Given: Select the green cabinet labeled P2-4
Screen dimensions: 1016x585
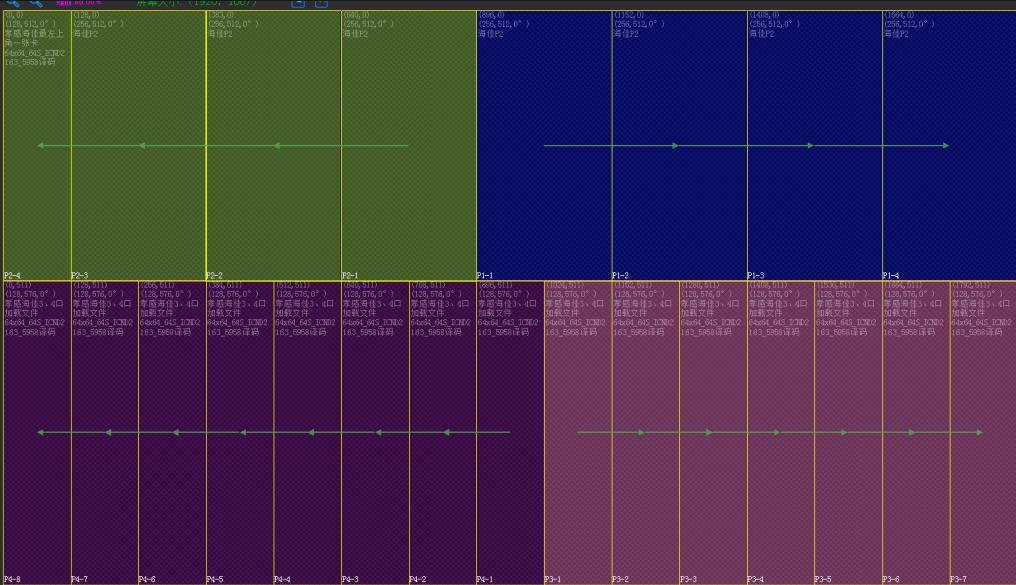Looking at the screenshot, I should tap(37, 200).
